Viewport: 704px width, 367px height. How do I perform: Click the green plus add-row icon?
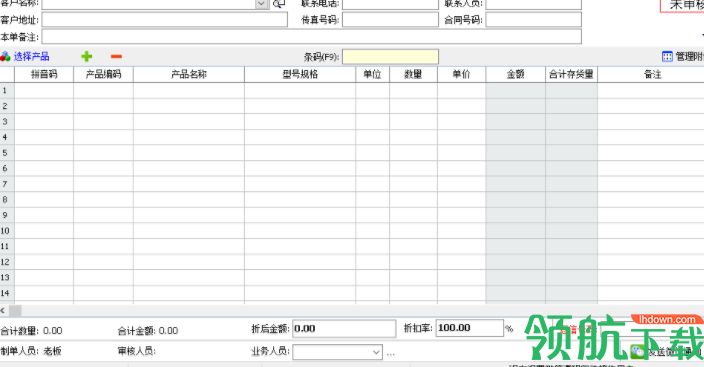click(x=87, y=56)
